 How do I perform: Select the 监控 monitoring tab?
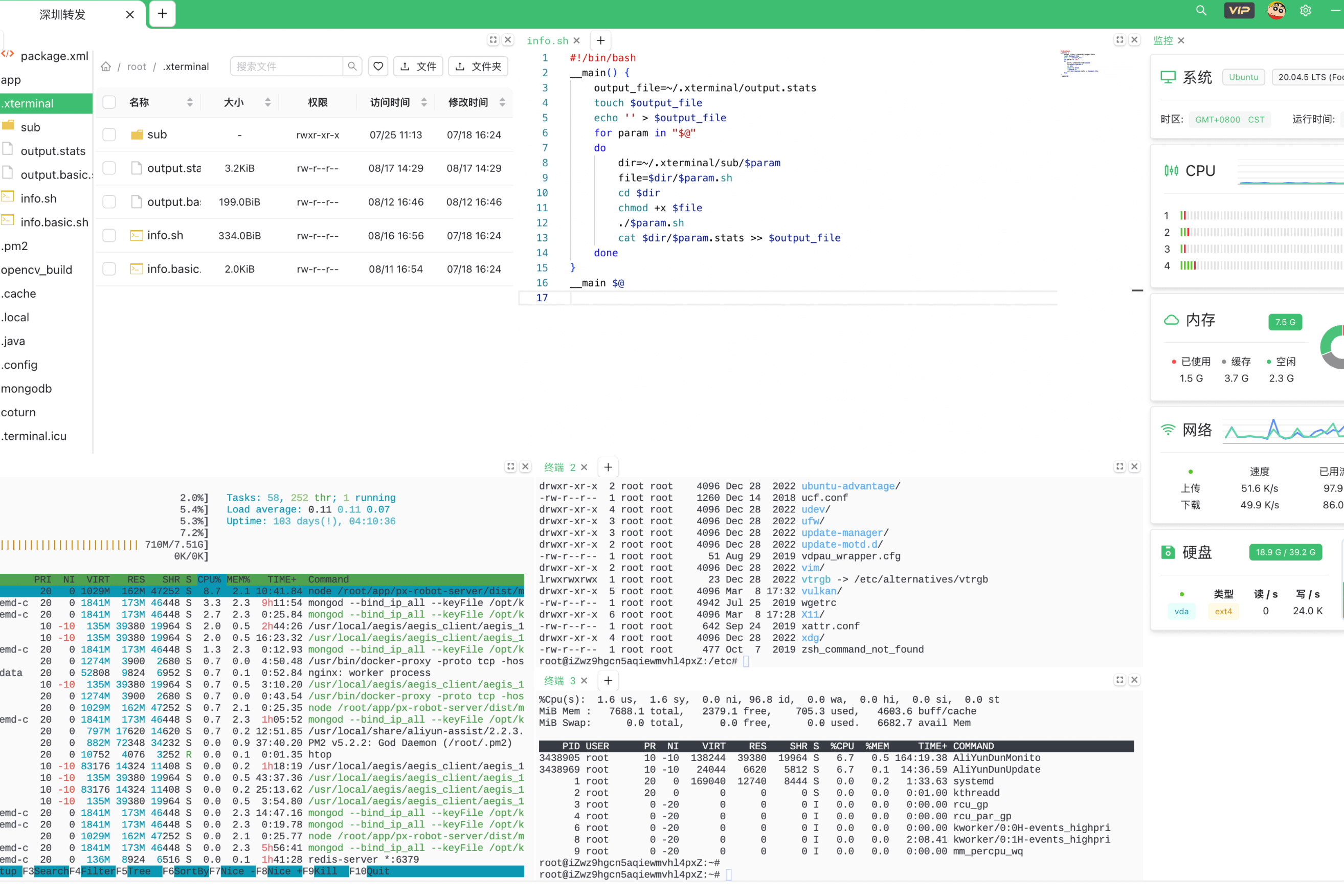(x=1163, y=40)
